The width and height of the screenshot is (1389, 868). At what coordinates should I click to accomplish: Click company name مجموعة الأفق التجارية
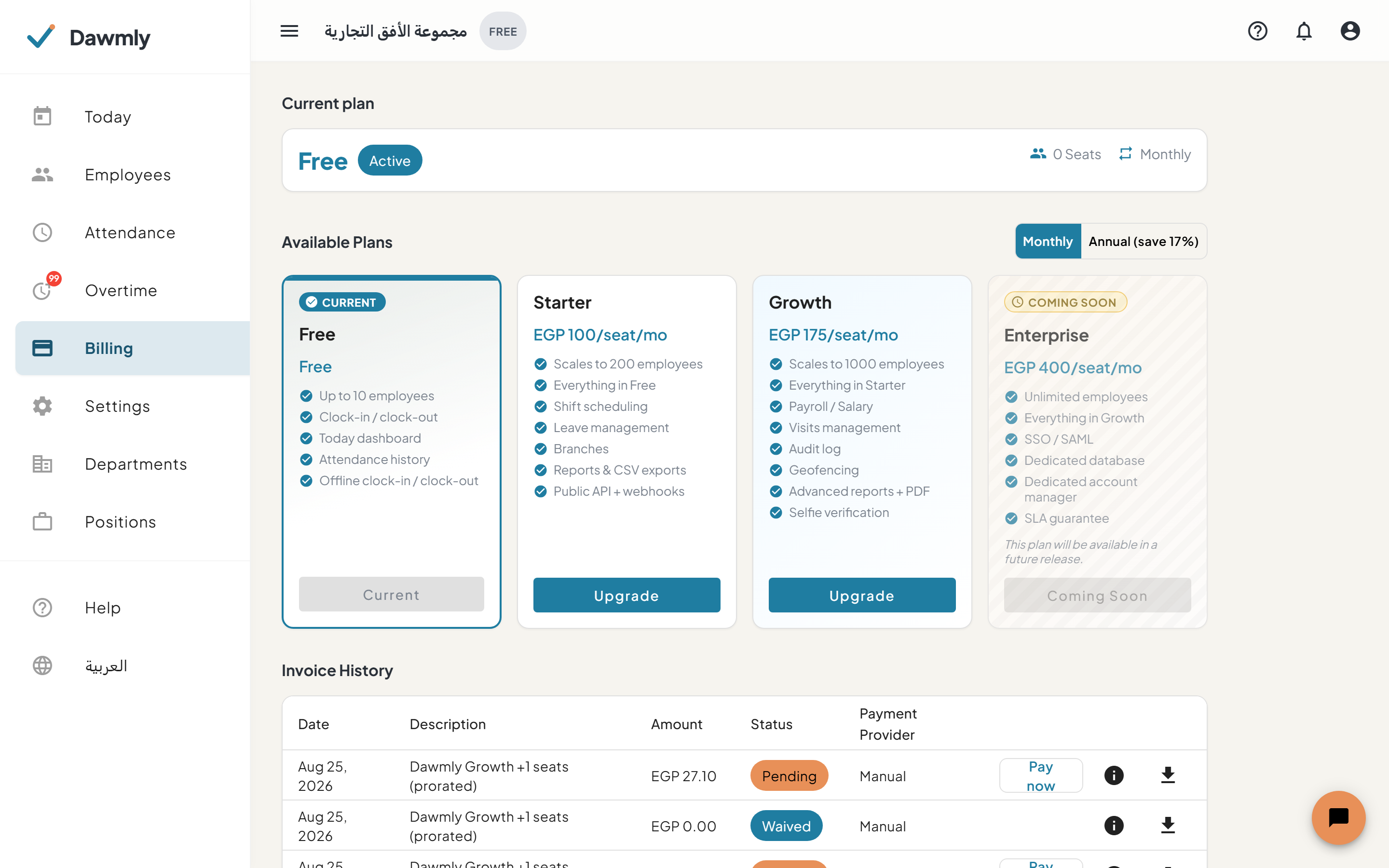395,31
